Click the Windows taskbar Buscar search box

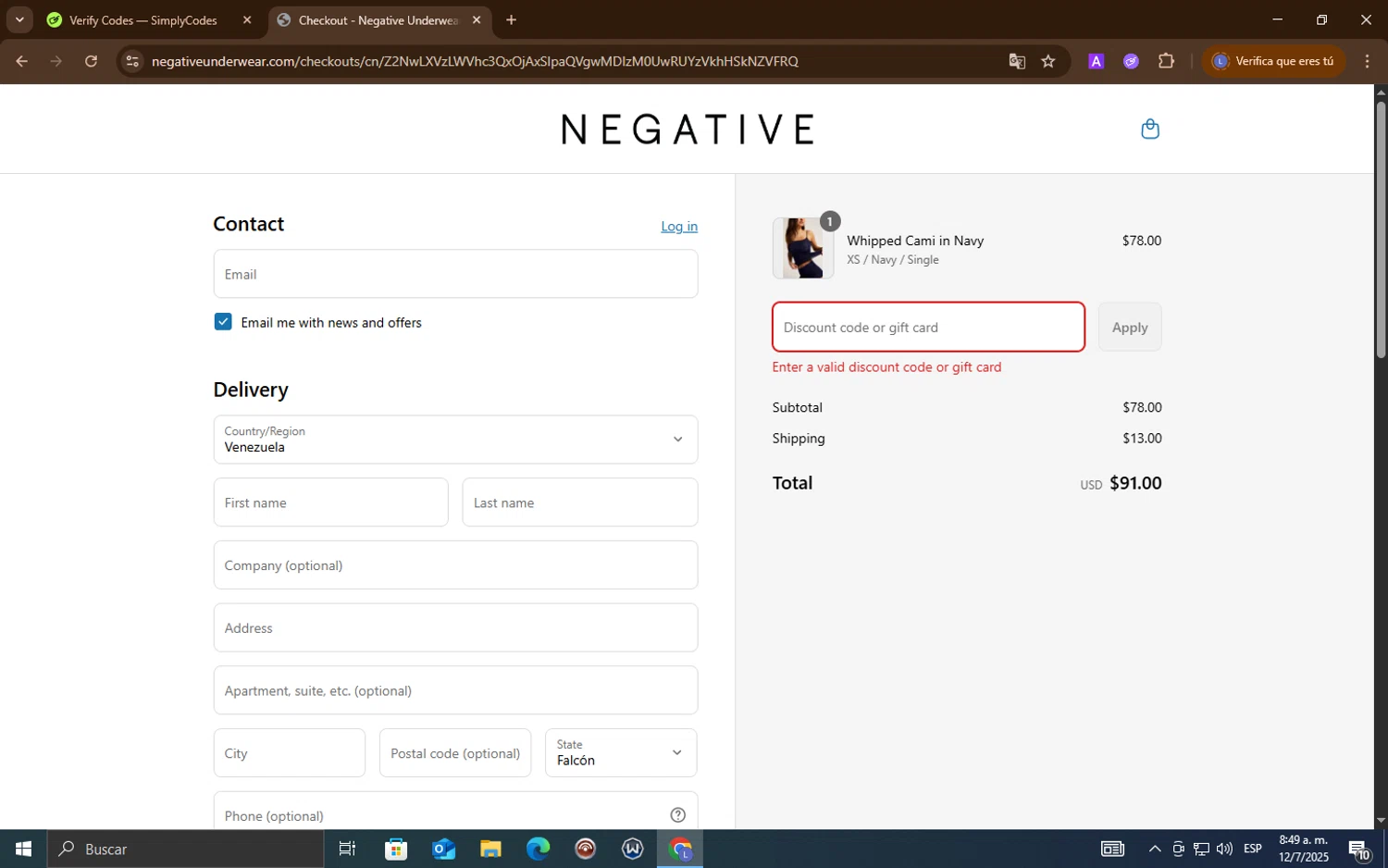coord(186,849)
